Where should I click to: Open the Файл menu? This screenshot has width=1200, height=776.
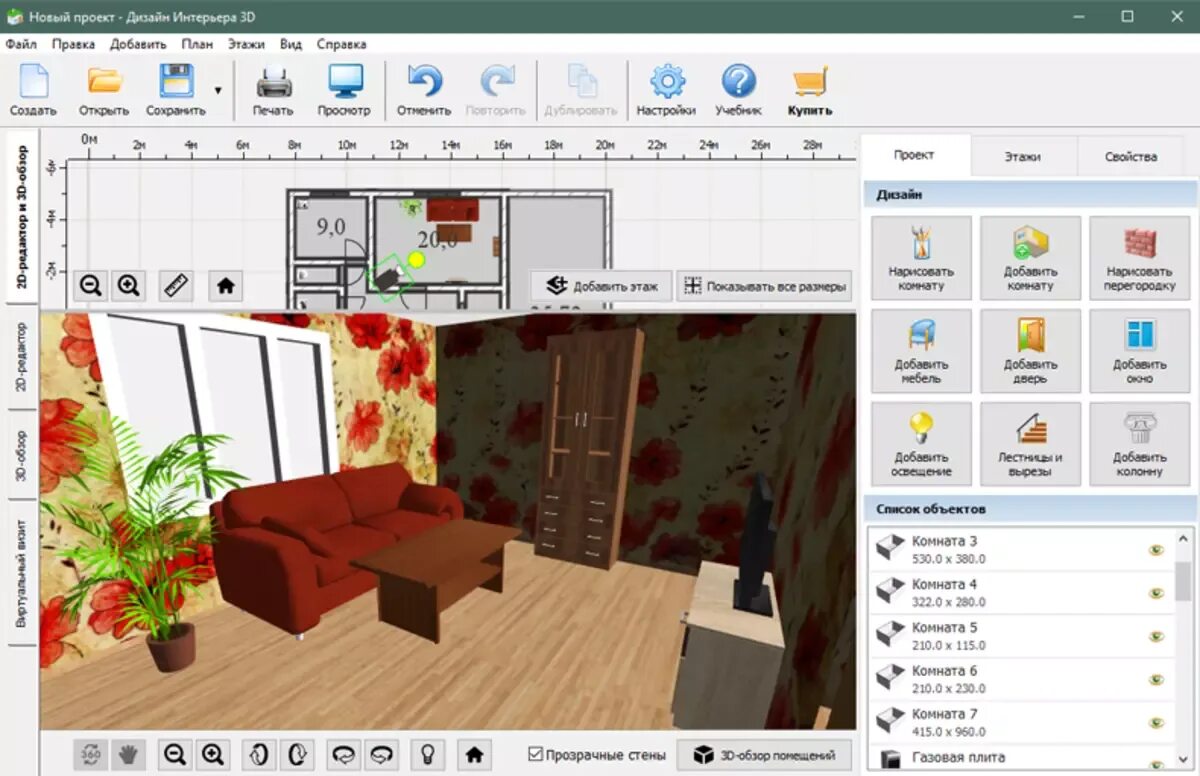[x=21, y=44]
